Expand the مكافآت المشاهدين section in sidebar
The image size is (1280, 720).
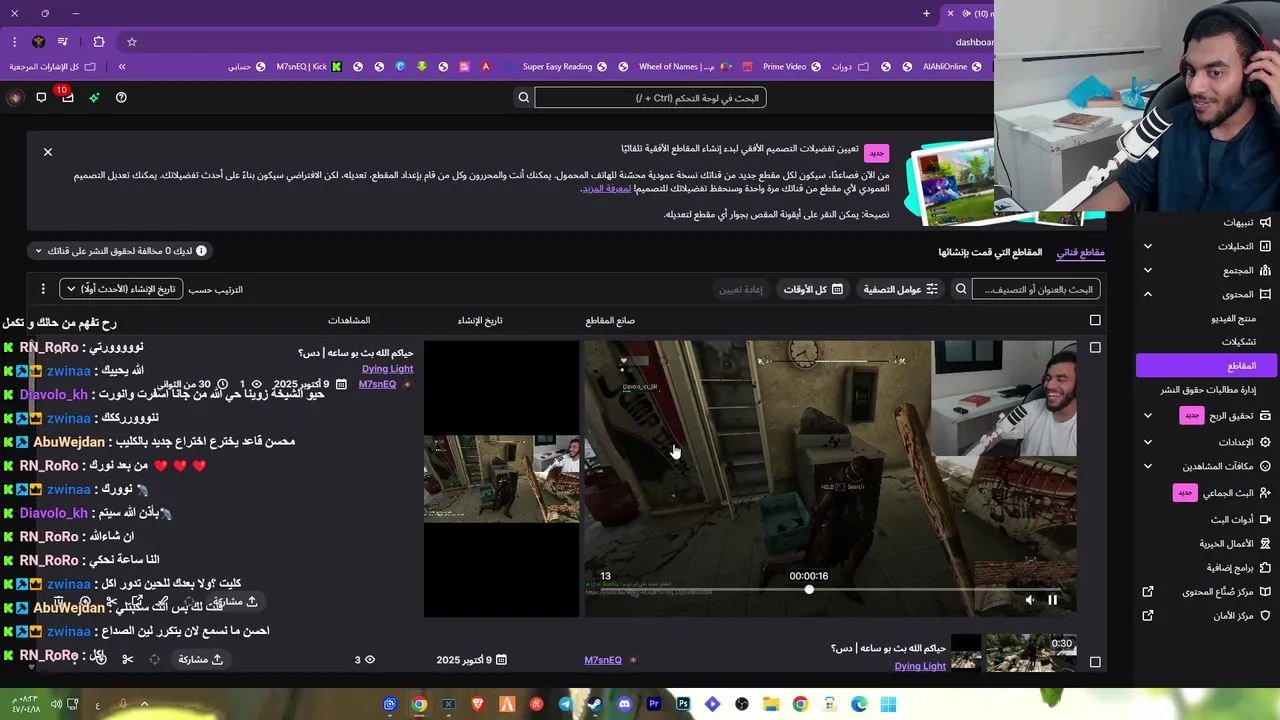click(x=1148, y=466)
